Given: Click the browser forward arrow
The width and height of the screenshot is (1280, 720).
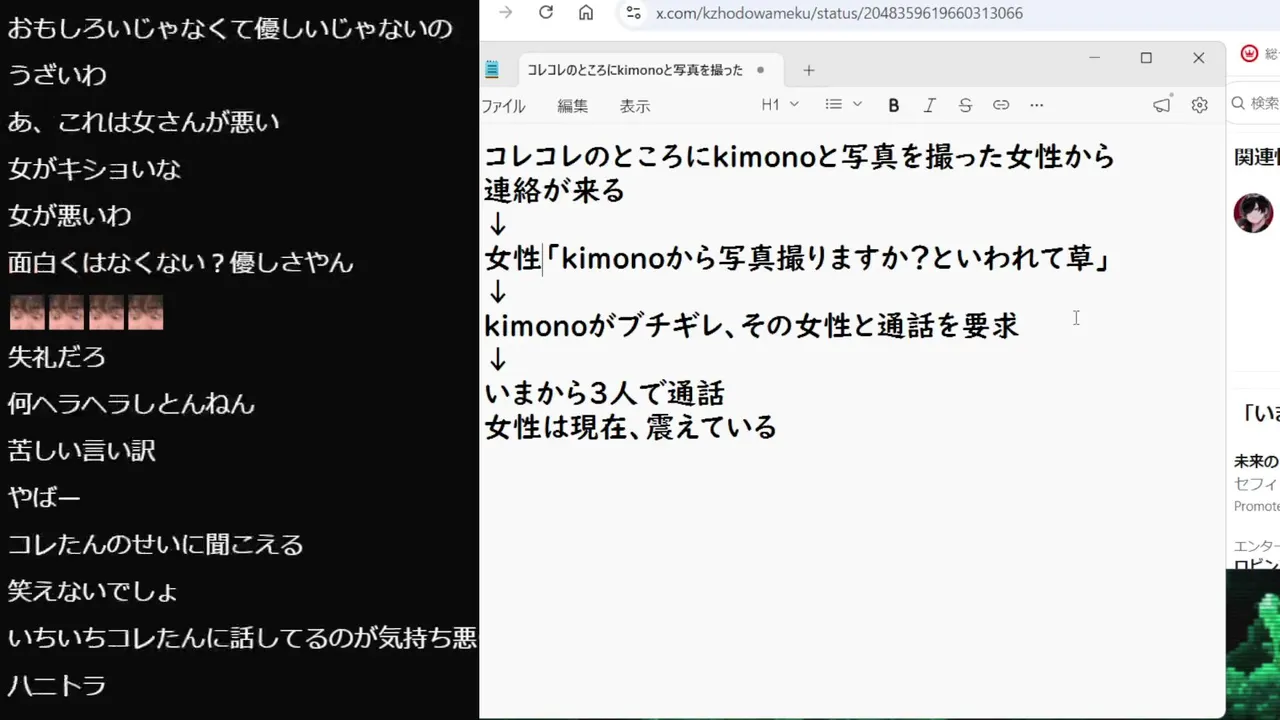Looking at the screenshot, I should (506, 13).
